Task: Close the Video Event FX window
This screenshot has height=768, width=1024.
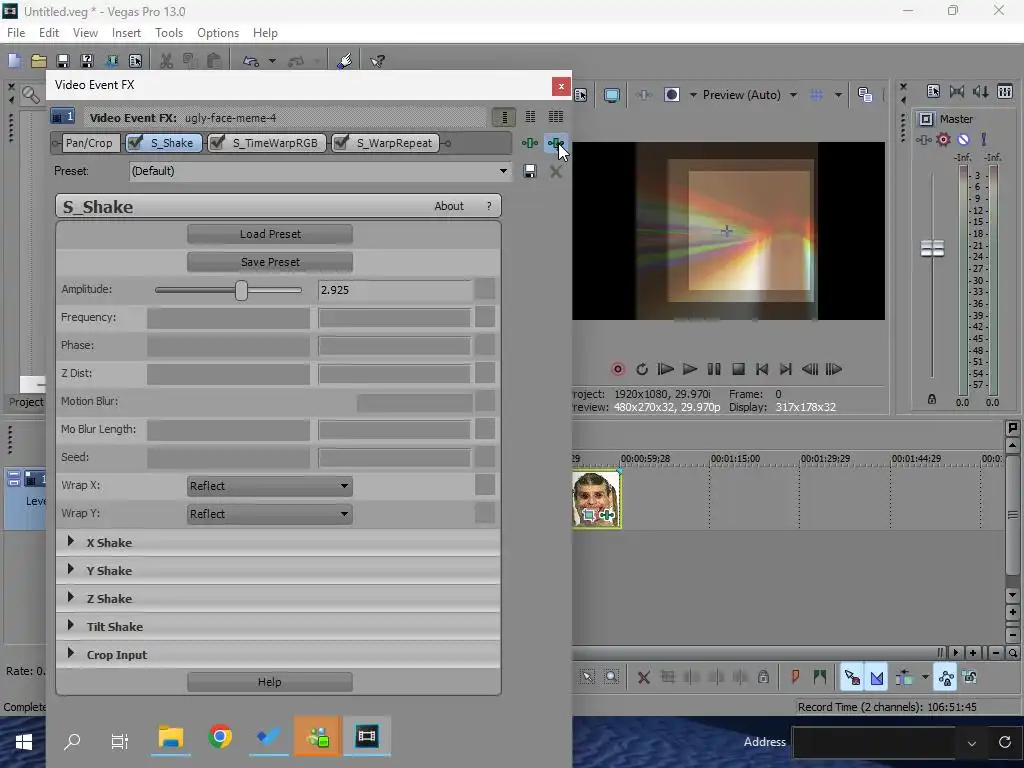Action: coord(561,86)
